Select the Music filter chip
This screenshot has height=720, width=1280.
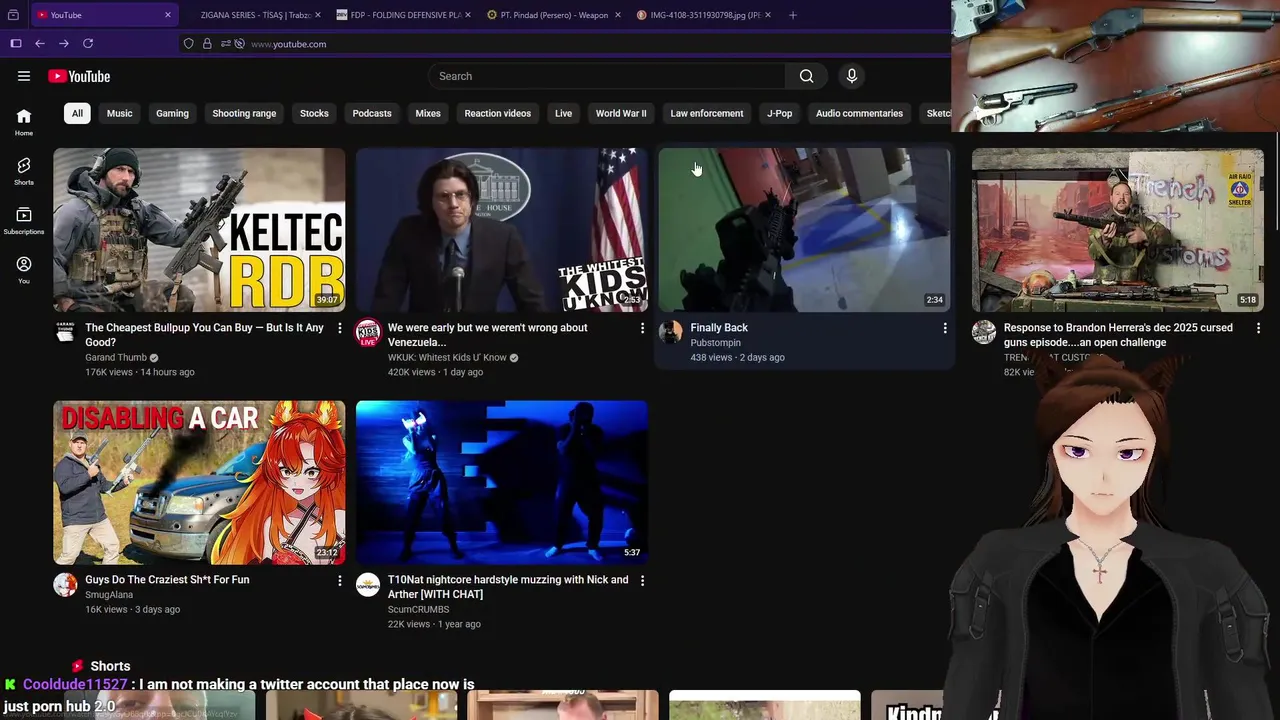click(x=119, y=113)
